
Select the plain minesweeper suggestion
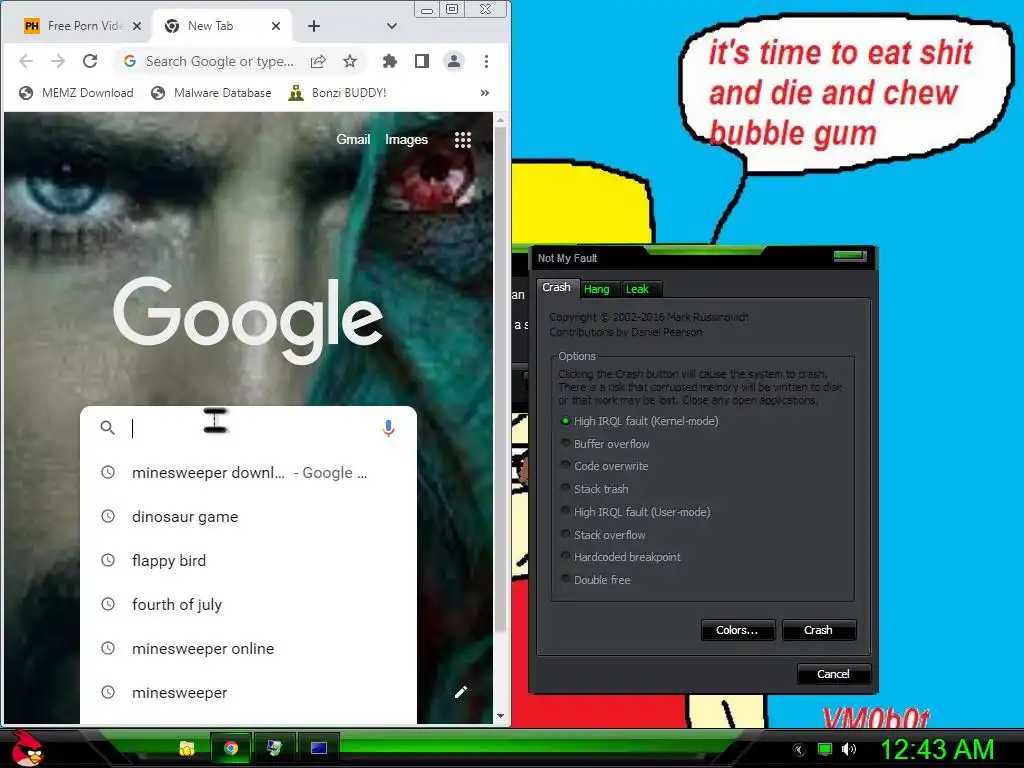tap(248, 692)
